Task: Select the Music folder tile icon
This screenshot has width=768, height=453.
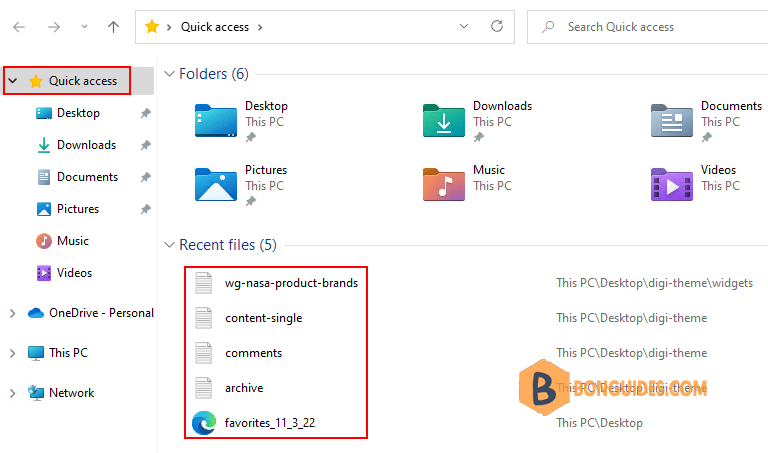Action: pos(443,185)
